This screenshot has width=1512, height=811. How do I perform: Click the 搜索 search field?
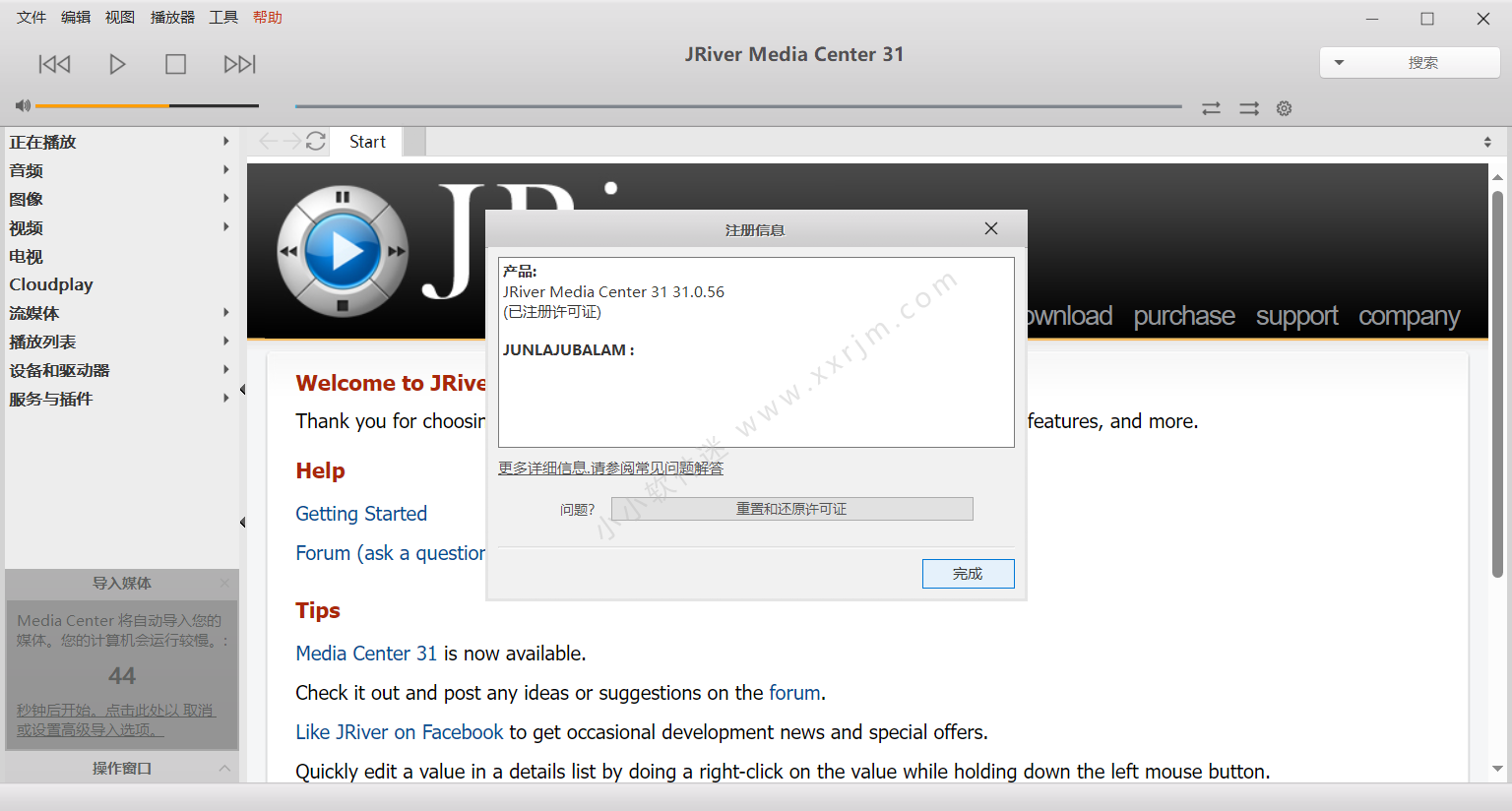(1422, 63)
